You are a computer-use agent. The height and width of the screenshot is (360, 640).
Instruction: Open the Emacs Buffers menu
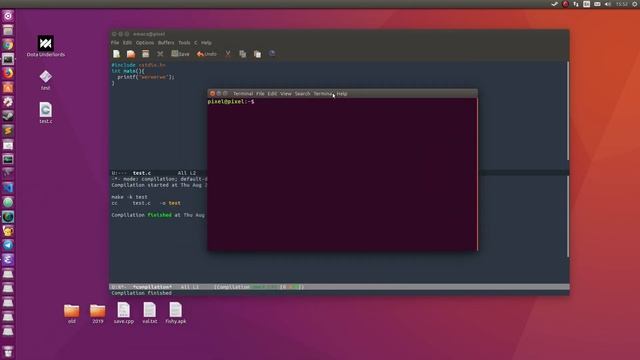pyautogui.click(x=166, y=42)
